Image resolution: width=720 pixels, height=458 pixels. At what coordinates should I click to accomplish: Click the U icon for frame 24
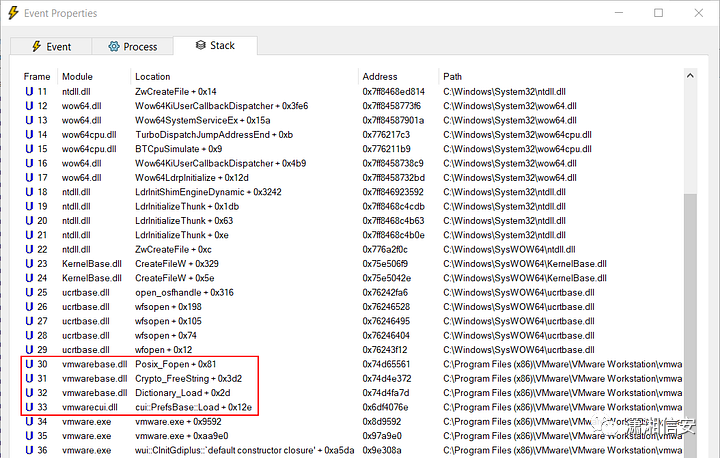[29, 278]
